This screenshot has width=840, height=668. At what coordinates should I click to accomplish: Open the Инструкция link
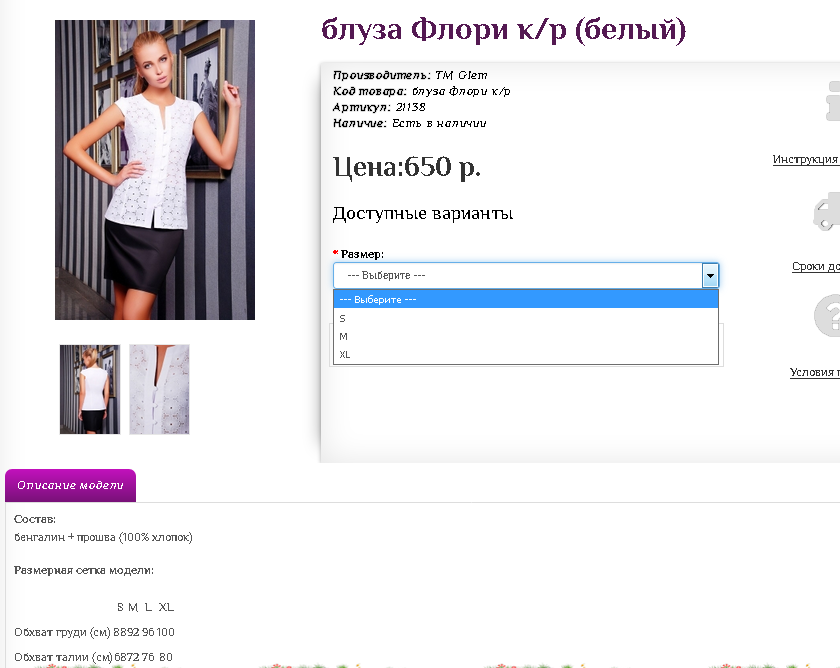805,159
